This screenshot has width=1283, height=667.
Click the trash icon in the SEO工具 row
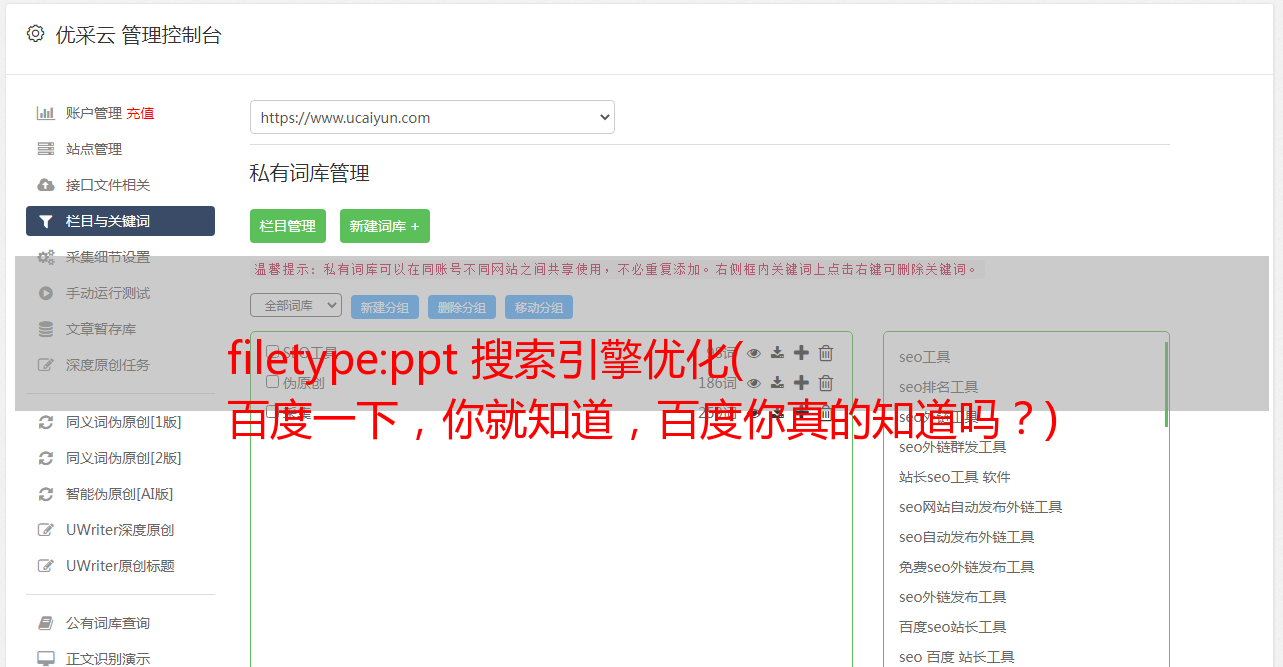[826, 353]
